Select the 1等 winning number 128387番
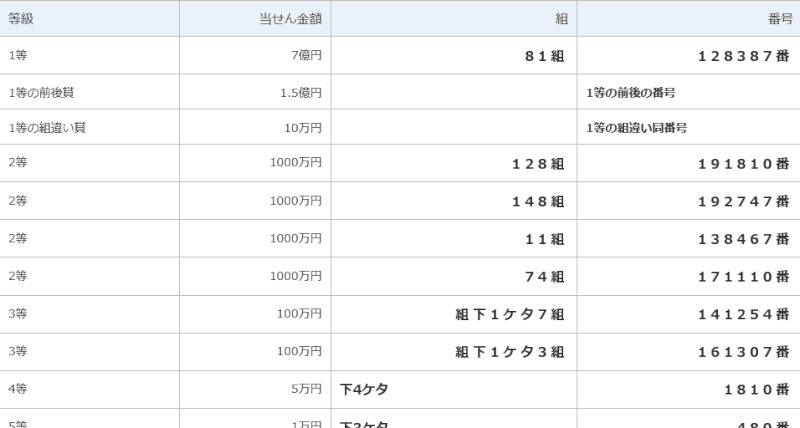Screen dimensions: 800x428 coord(744,56)
